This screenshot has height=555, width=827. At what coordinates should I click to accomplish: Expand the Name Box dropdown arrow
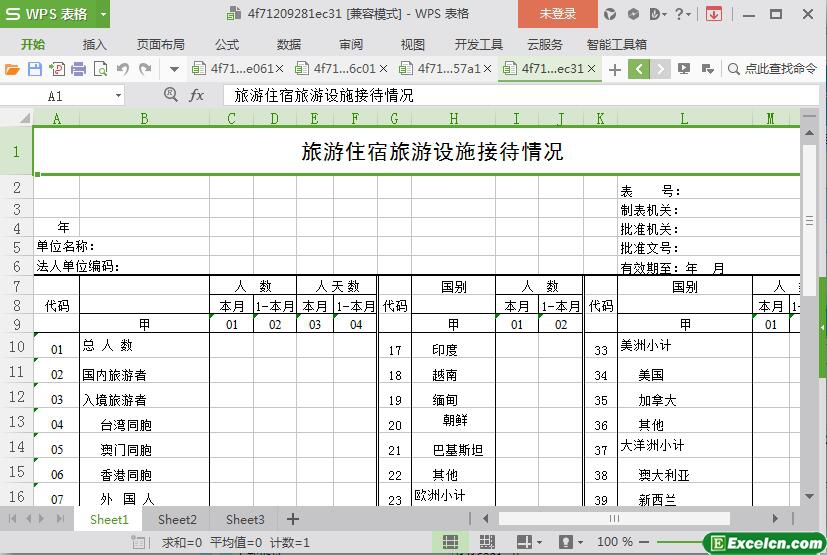pos(118,96)
